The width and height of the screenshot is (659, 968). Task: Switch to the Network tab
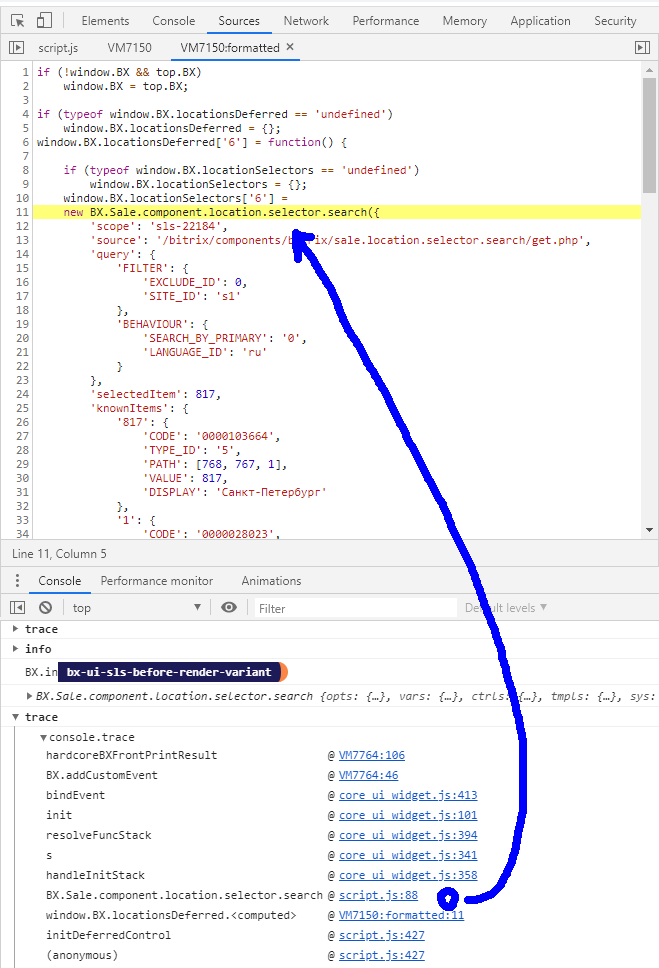point(306,20)
